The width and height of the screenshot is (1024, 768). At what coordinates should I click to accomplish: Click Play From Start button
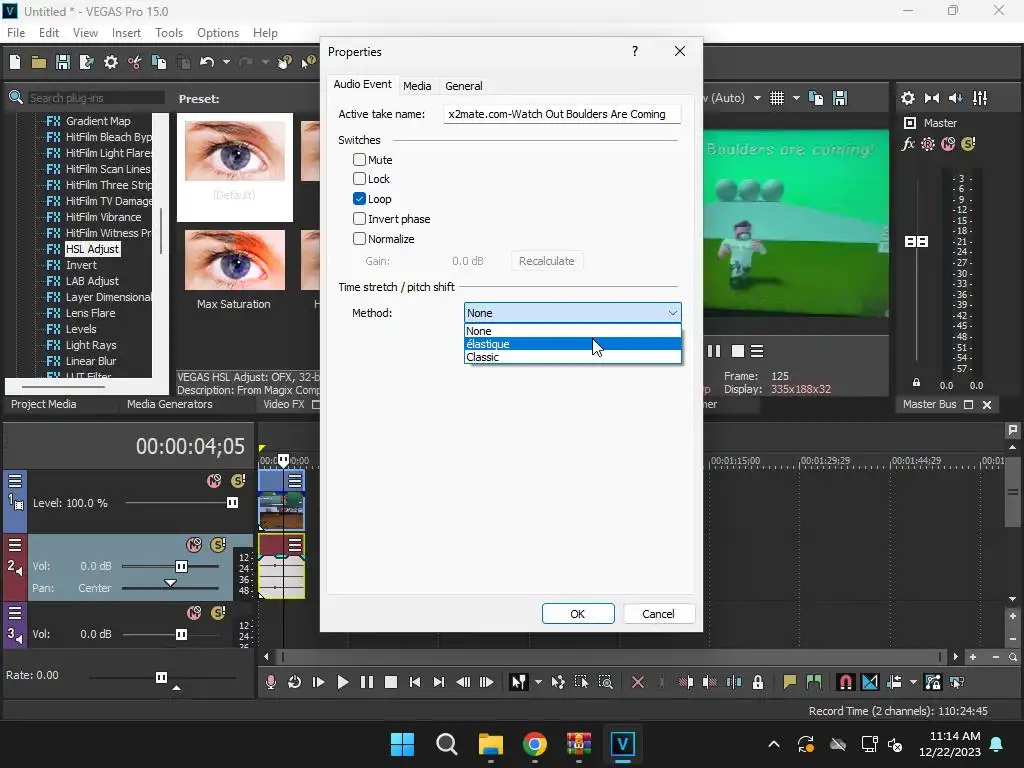click(319, 682)
